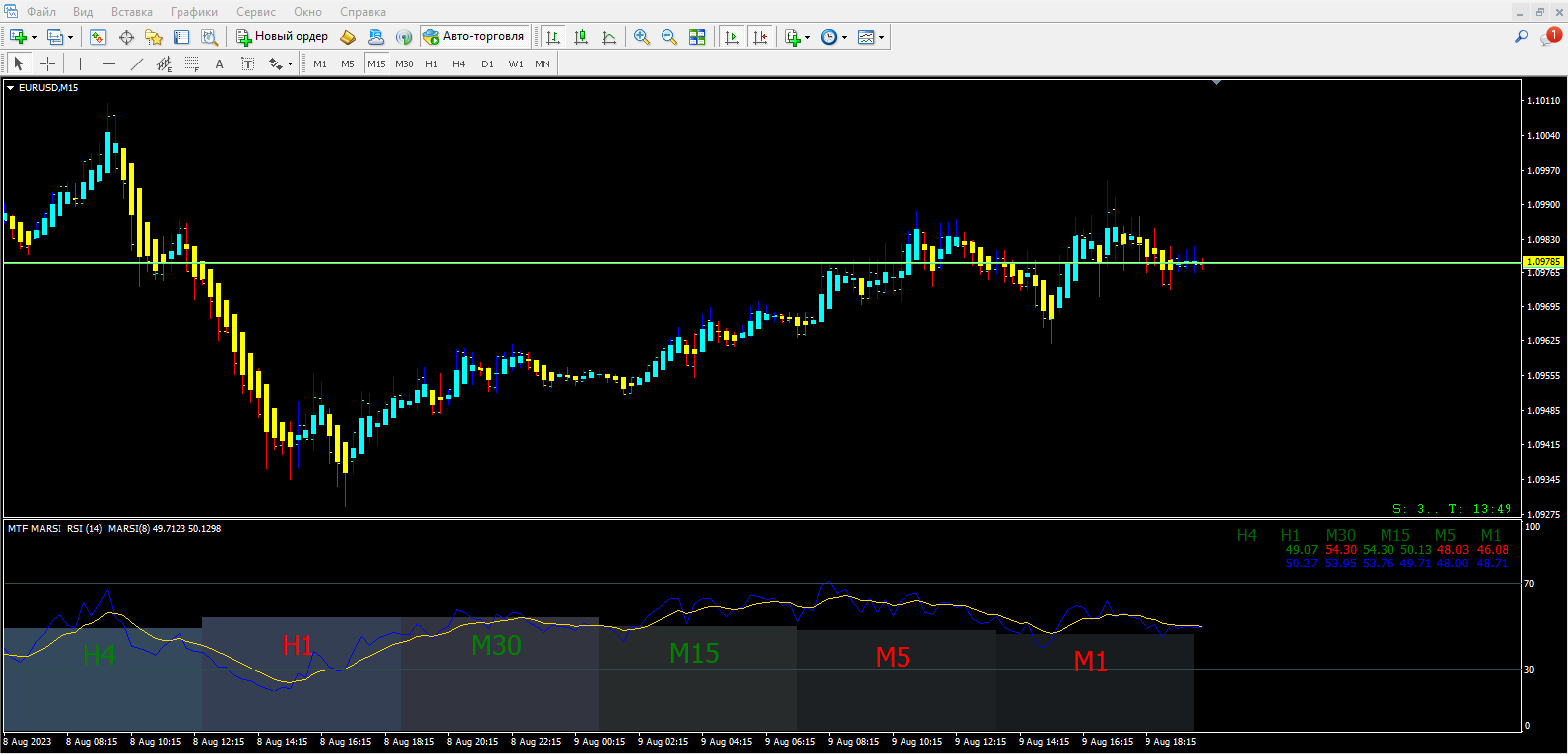This screenshot has height=754, width=1568.
Task: Switch to H4 timeframe
Action: [459, 63]
